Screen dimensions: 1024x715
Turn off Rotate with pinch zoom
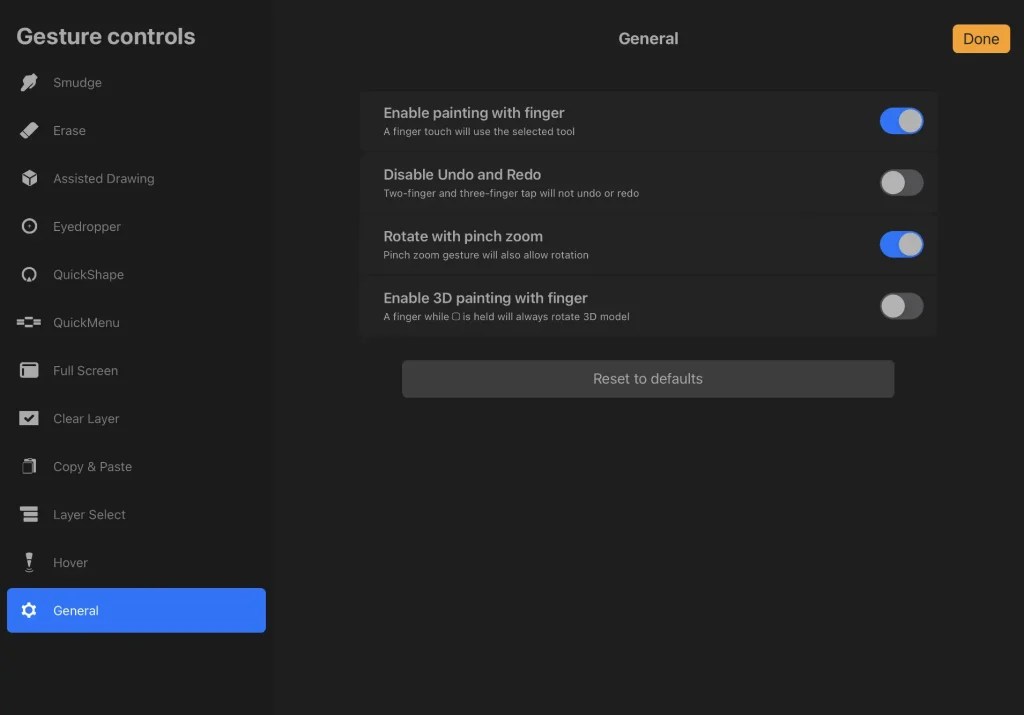901,244
